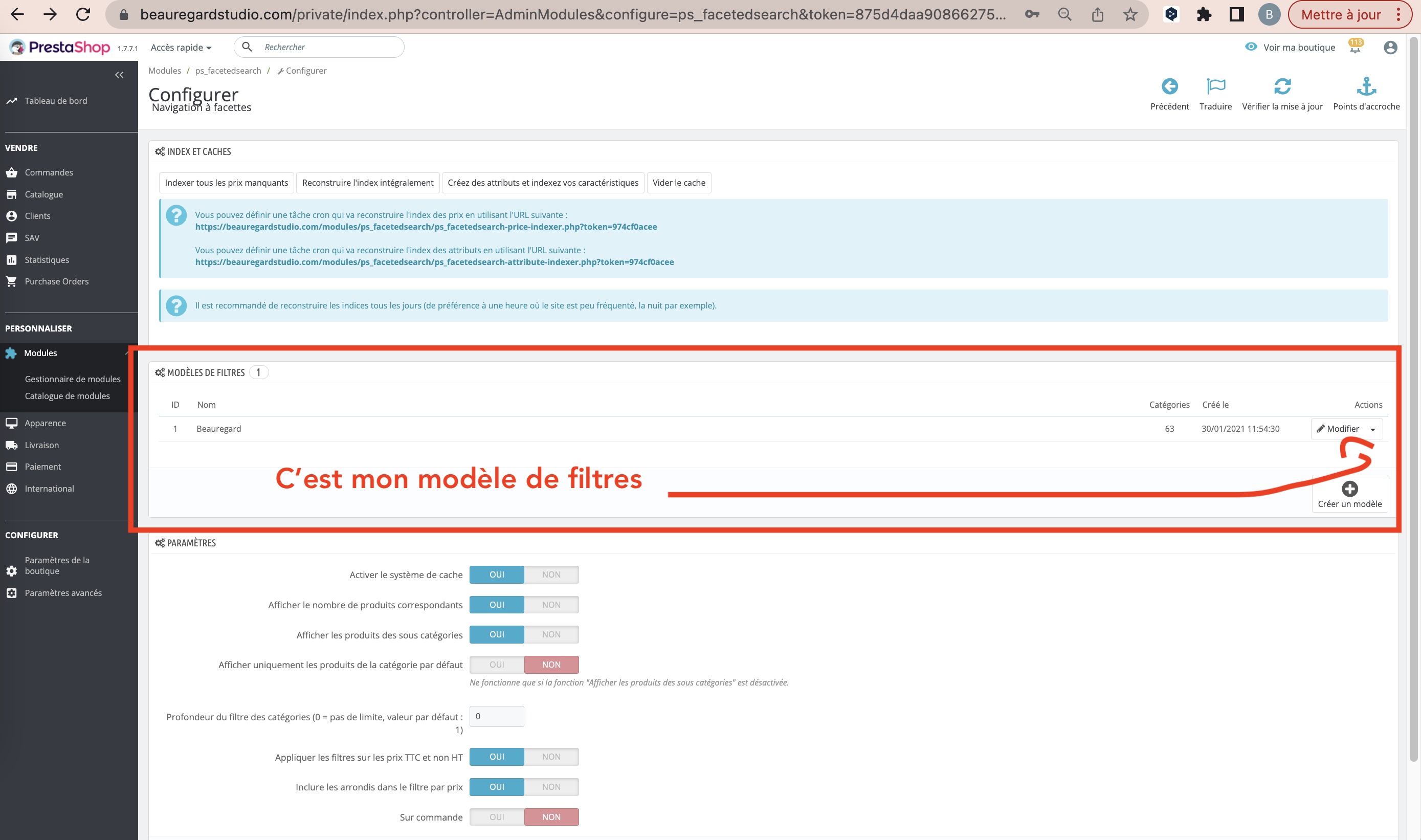Collapse the left sidebar with the chevron
1421x840 pixels.
tap(119, 74)
